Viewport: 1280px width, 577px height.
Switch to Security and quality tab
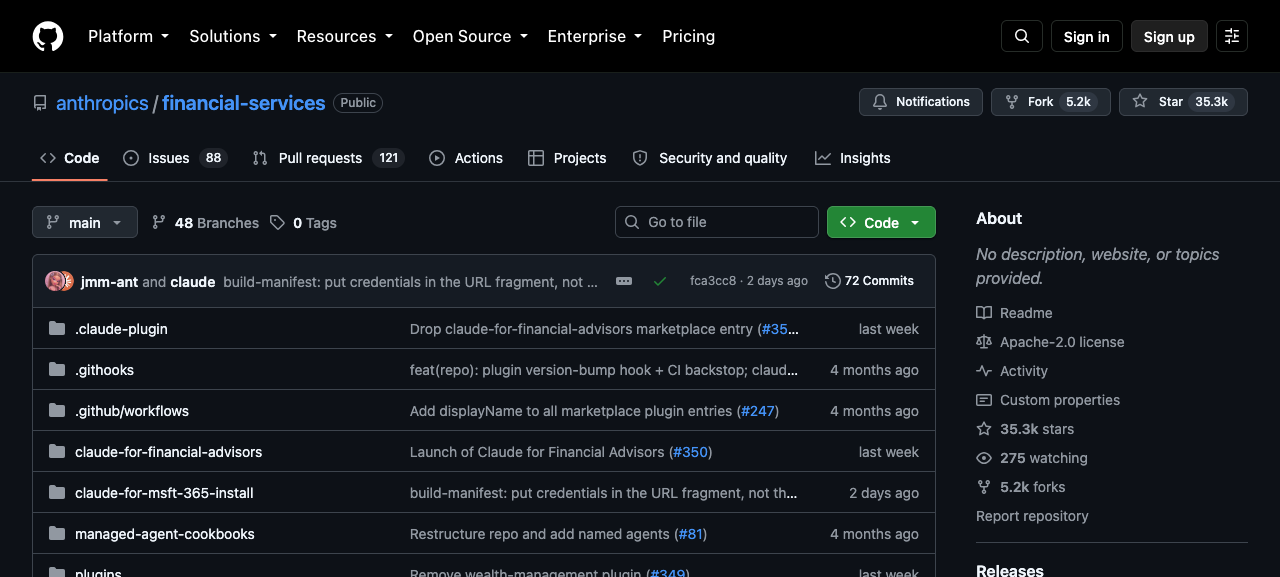click(x=710, y=158)
